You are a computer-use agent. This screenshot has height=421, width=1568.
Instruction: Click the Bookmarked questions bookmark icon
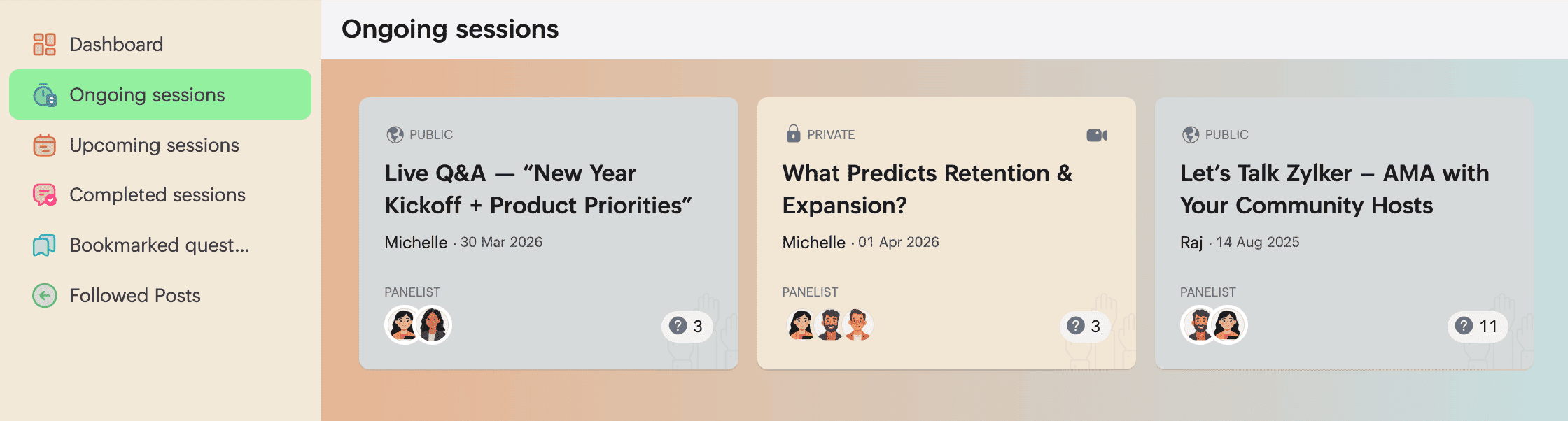click(x=44, y=245)
